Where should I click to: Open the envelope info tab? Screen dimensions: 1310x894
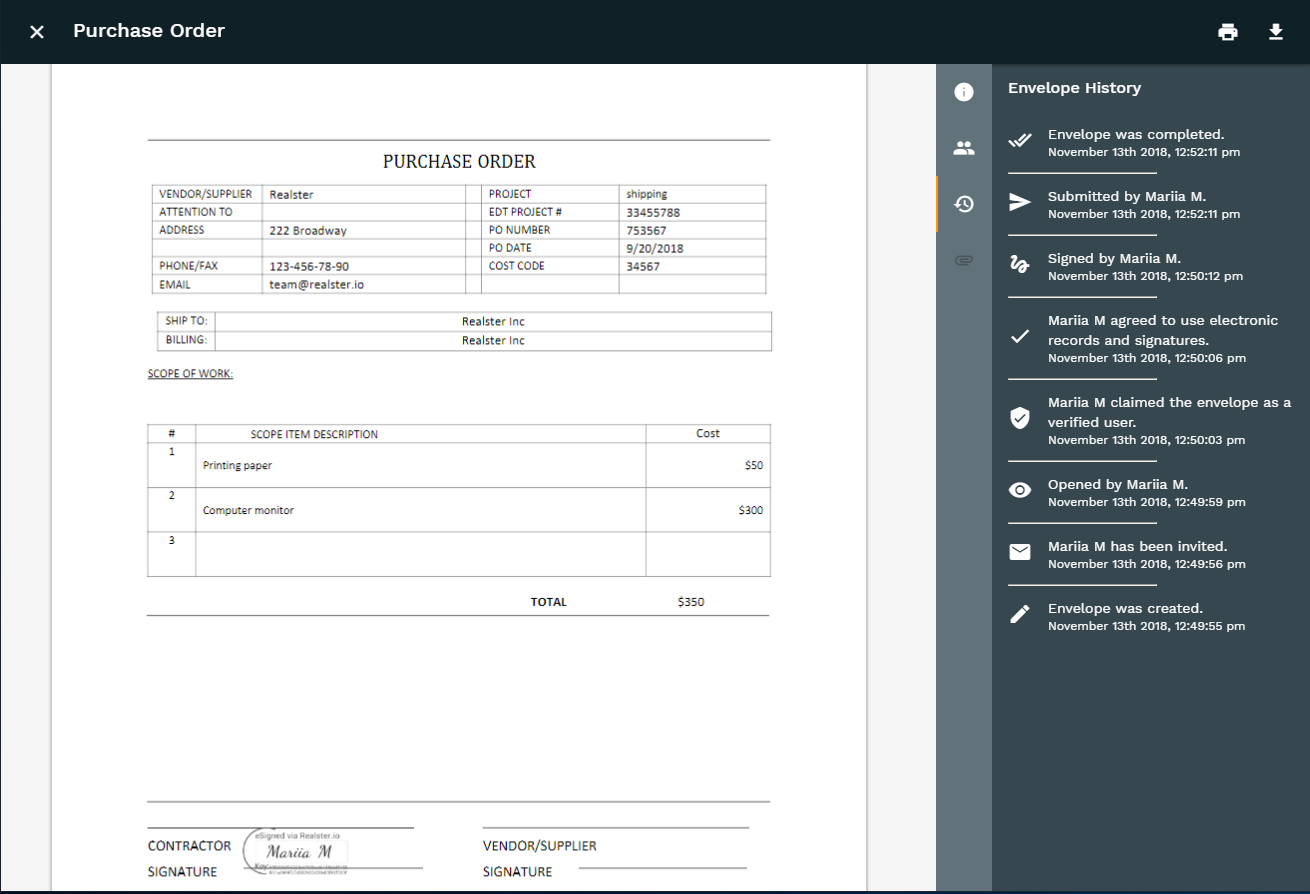click(x=964, y=93)
